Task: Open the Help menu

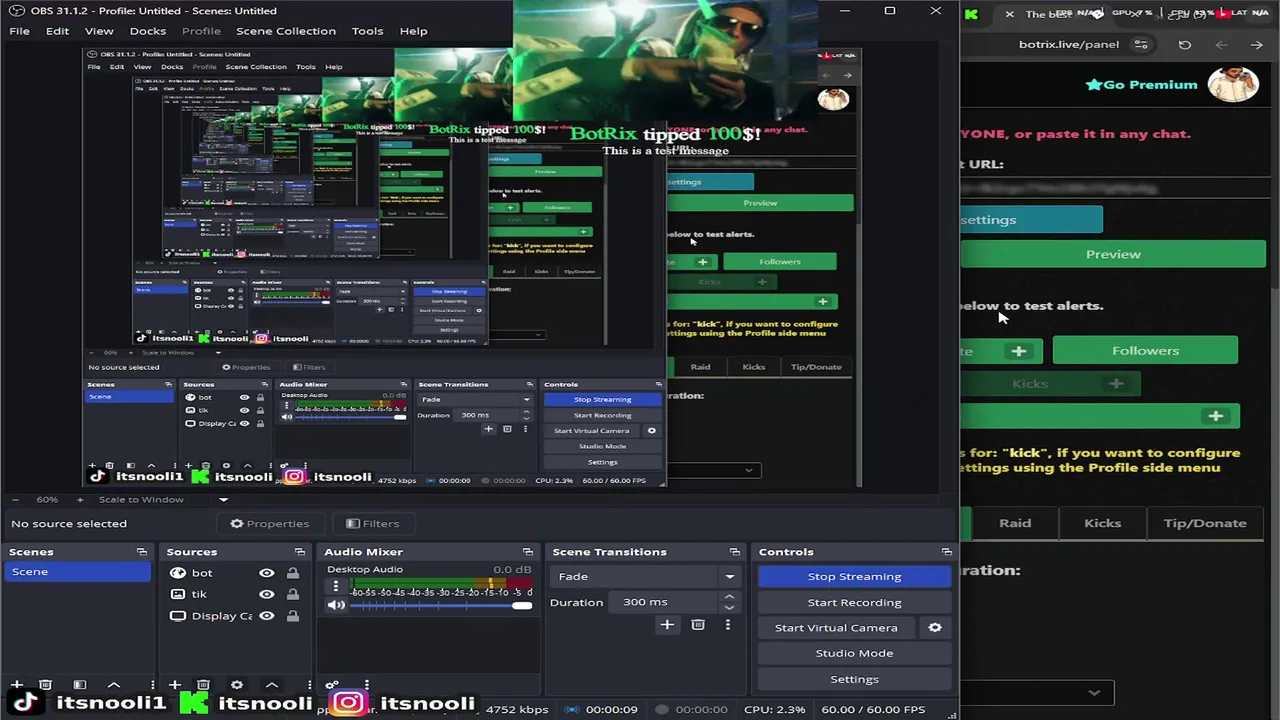Action: tap(413, 31)
